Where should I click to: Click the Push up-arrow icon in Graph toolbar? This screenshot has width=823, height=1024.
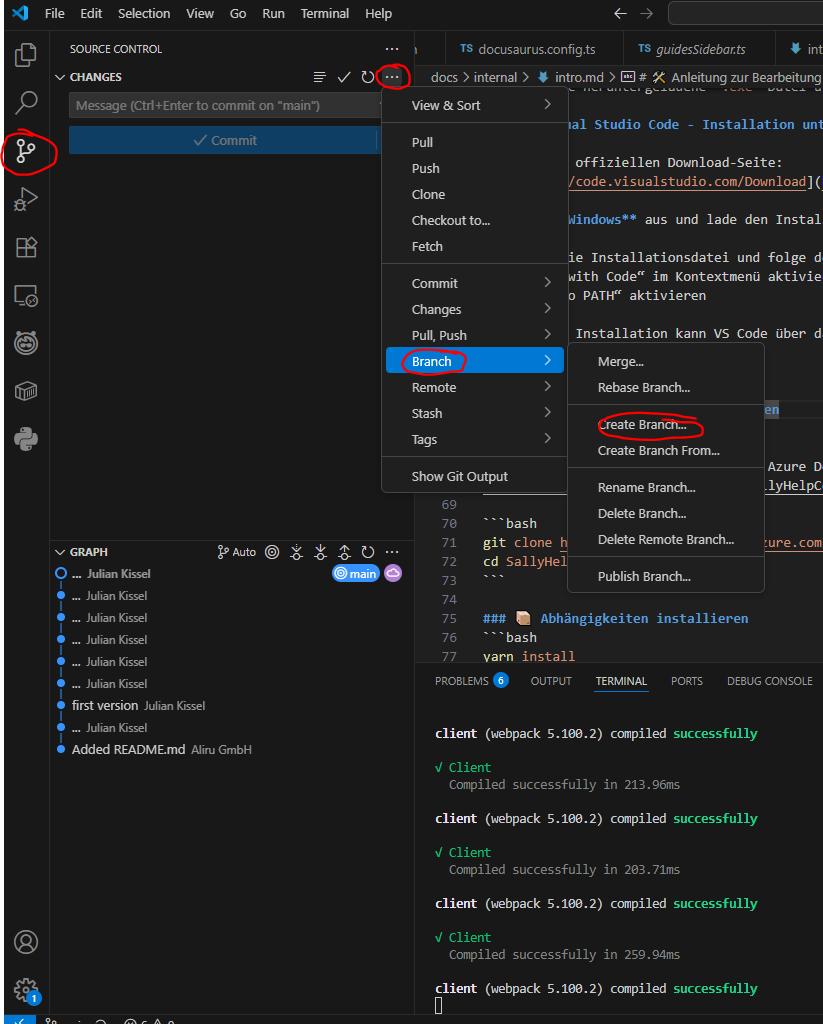pos(344,552)
